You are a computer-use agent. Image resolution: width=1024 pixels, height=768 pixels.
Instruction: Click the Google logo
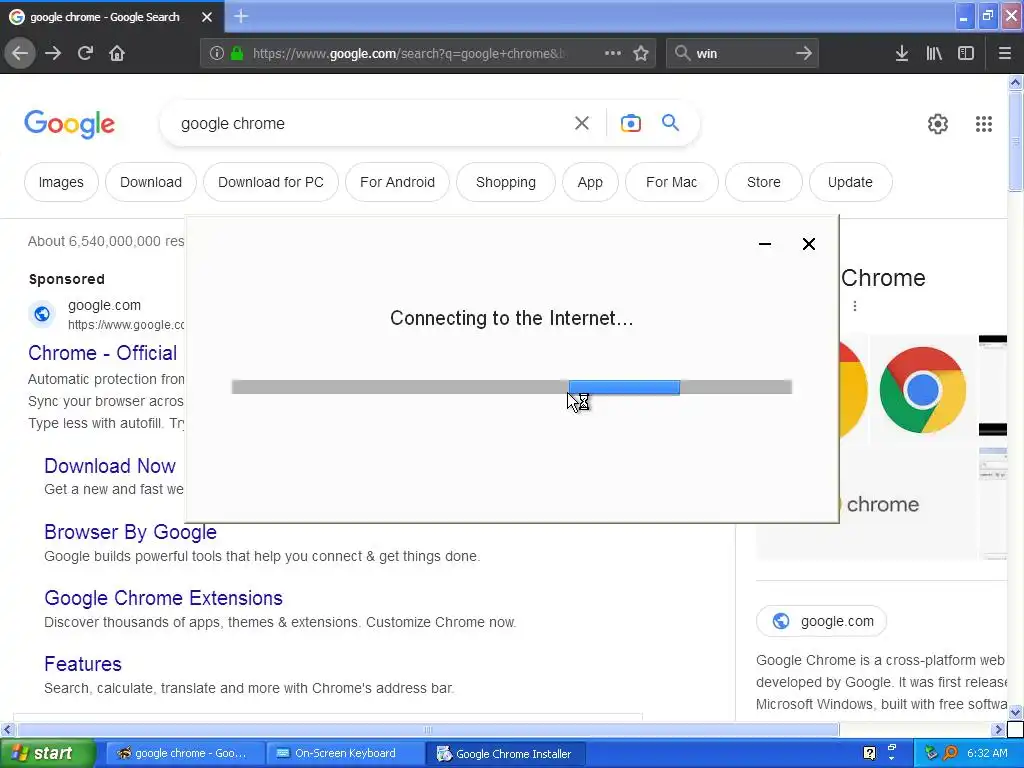(69, 124)
